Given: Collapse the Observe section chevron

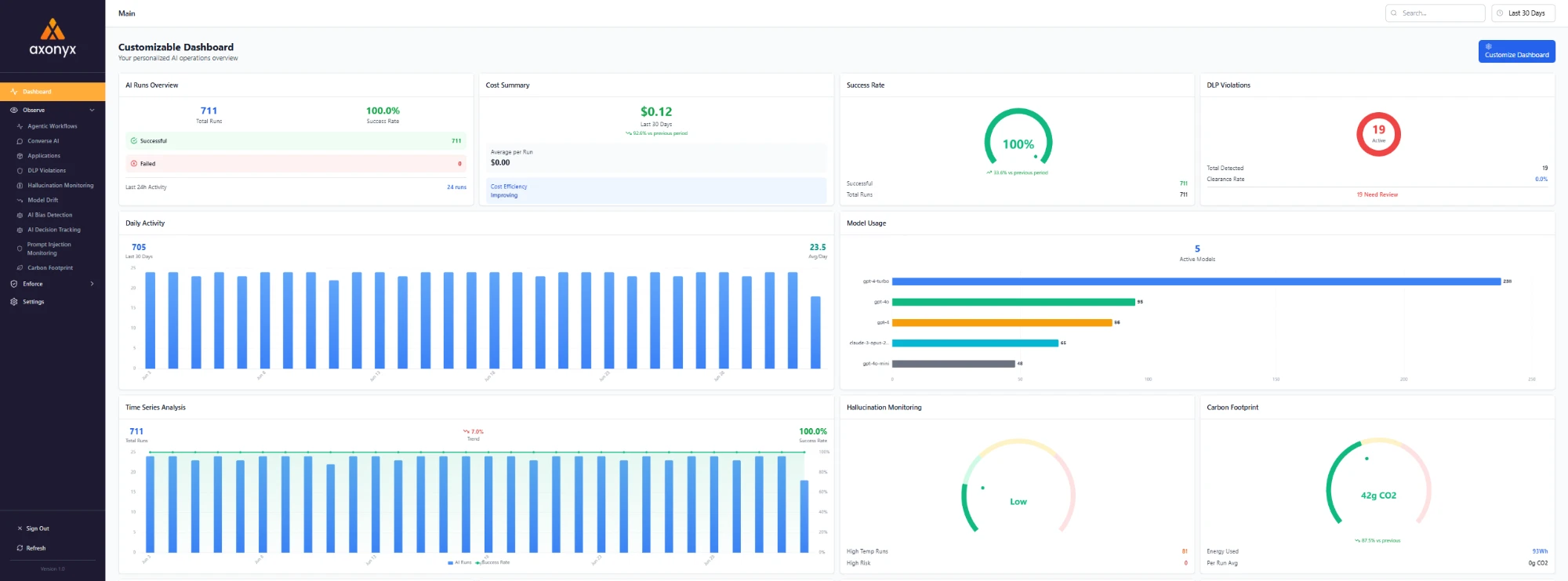Looking at the screenshot, I should (92, 110).
